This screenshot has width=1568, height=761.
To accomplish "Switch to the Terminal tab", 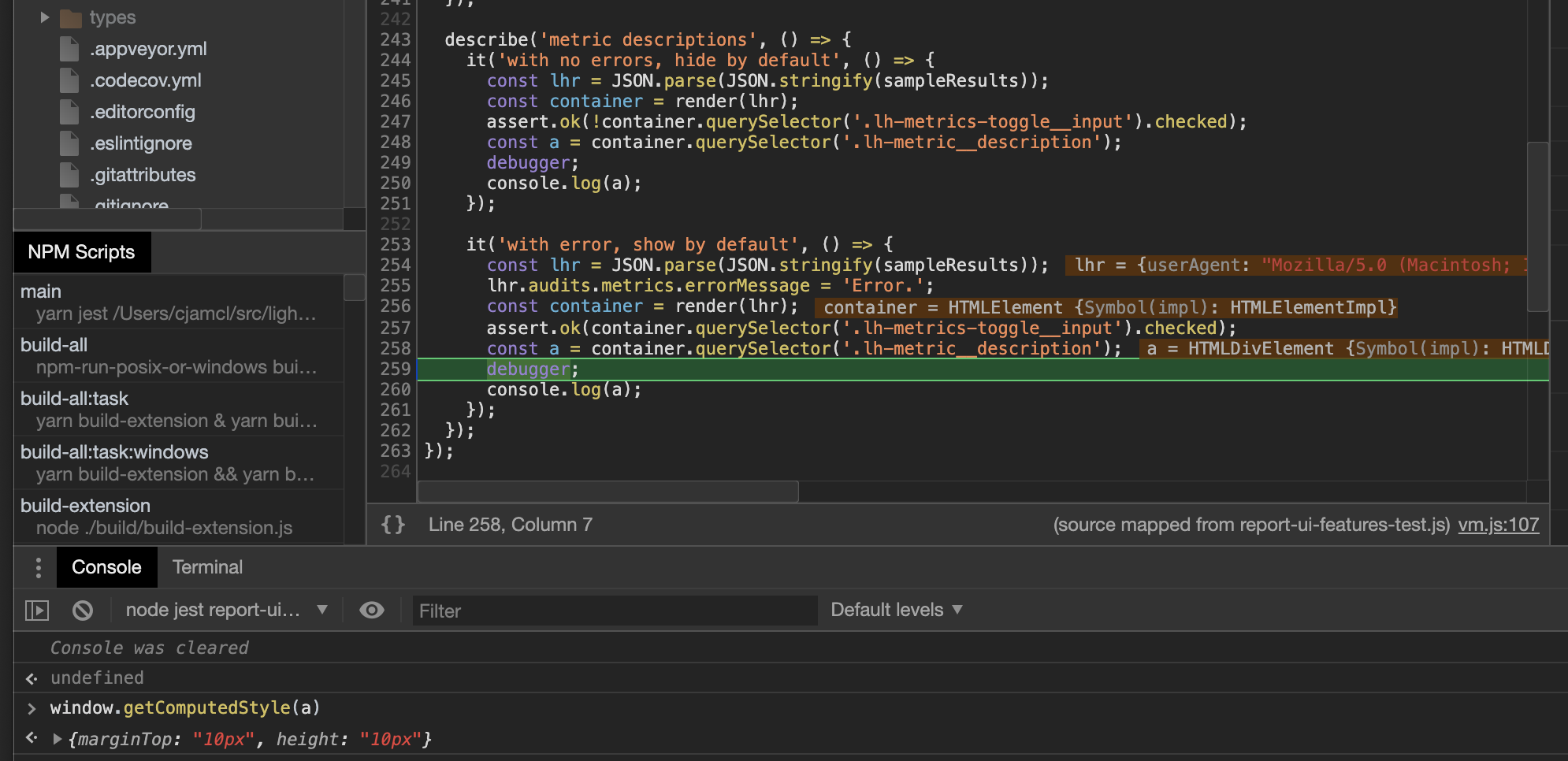I will [207, 567].
